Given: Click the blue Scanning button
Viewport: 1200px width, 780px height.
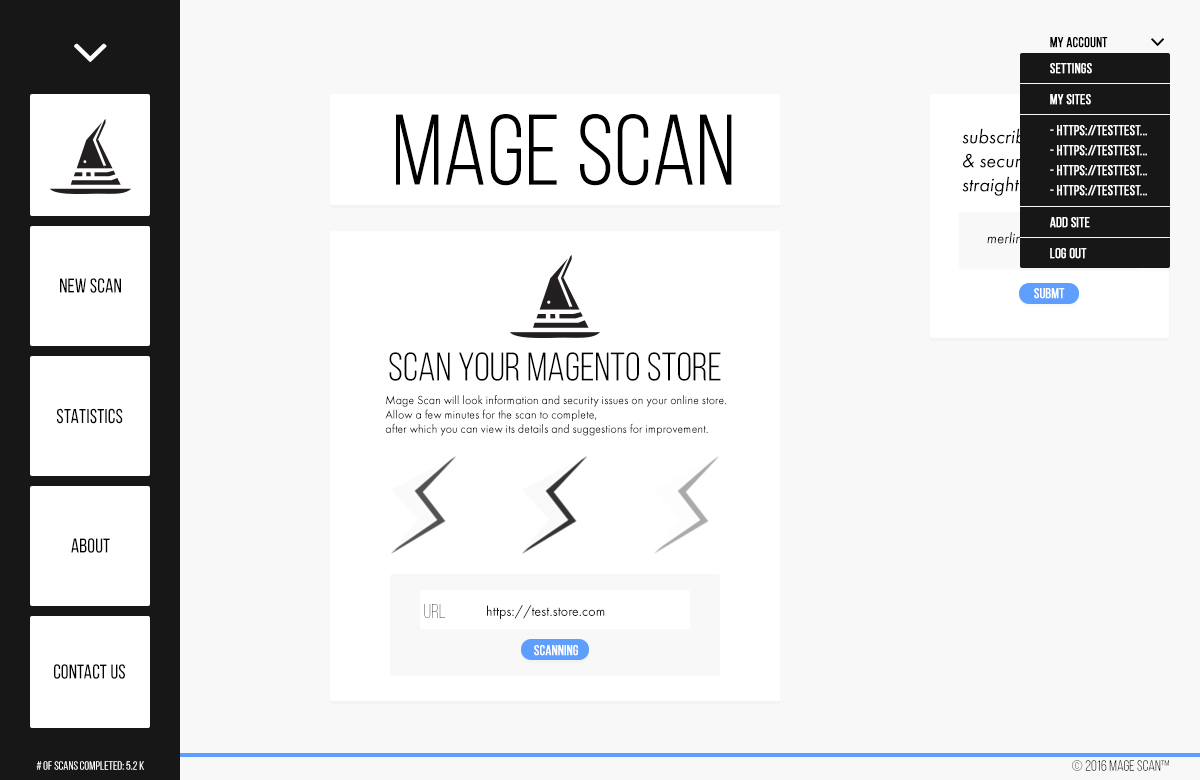Looking at the screenshot, I should (555, 650).
